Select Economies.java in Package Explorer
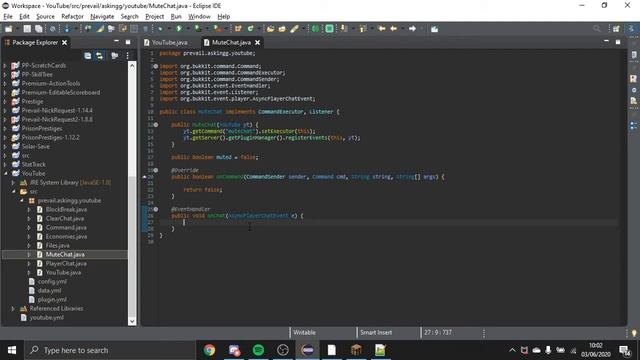 (x=66, y=236)
